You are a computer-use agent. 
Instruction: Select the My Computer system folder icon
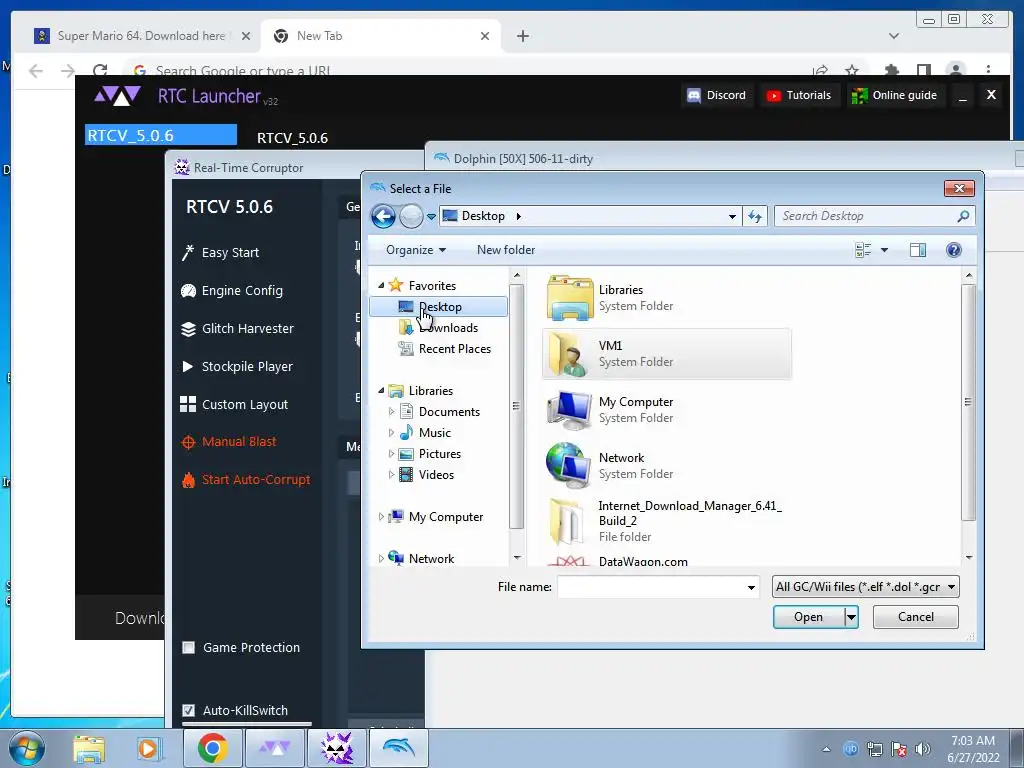point(569,410)
